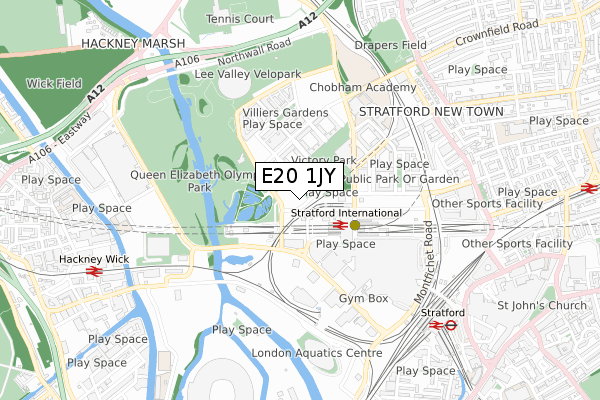The height and width of the screenshot is (400, 600).
Task: Click the Wick Field label
Action: click(x=54, y=83)
